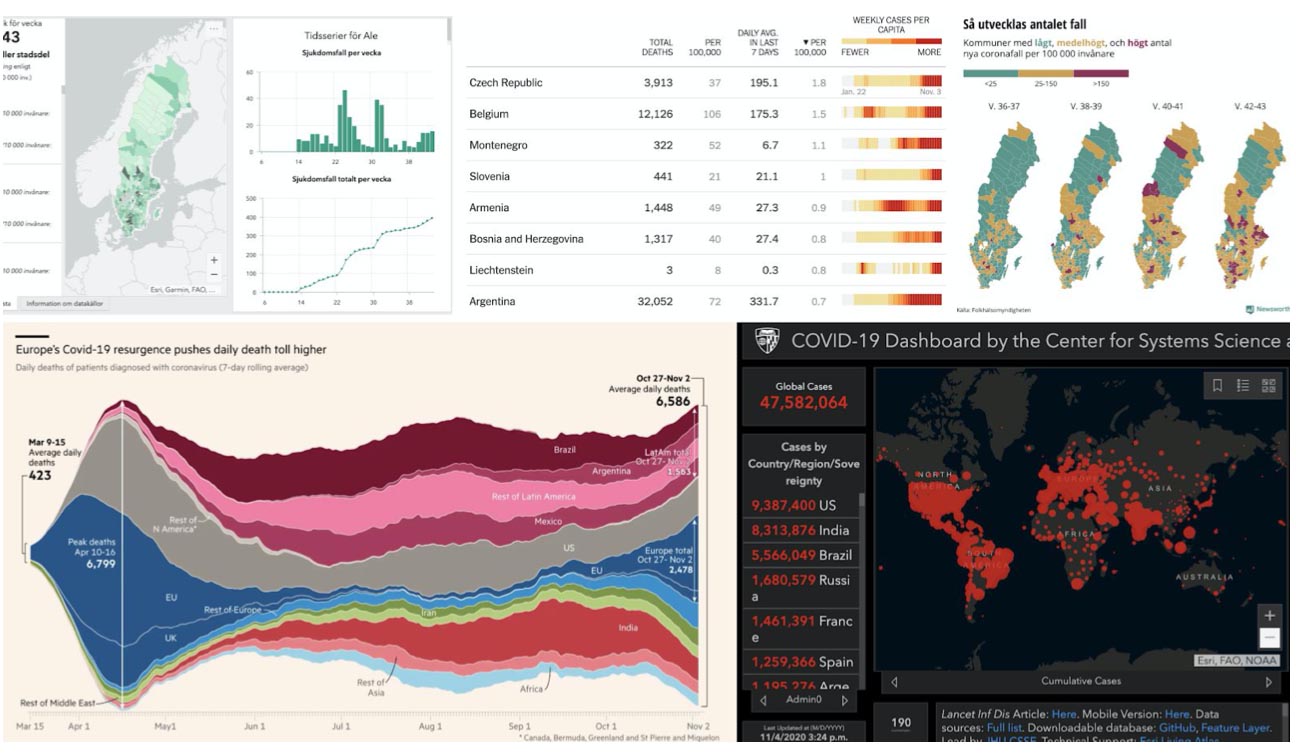Click the purple >150 legend swatch
Viewport: 1296px width, 754px height.
(x=1099, y=73)
